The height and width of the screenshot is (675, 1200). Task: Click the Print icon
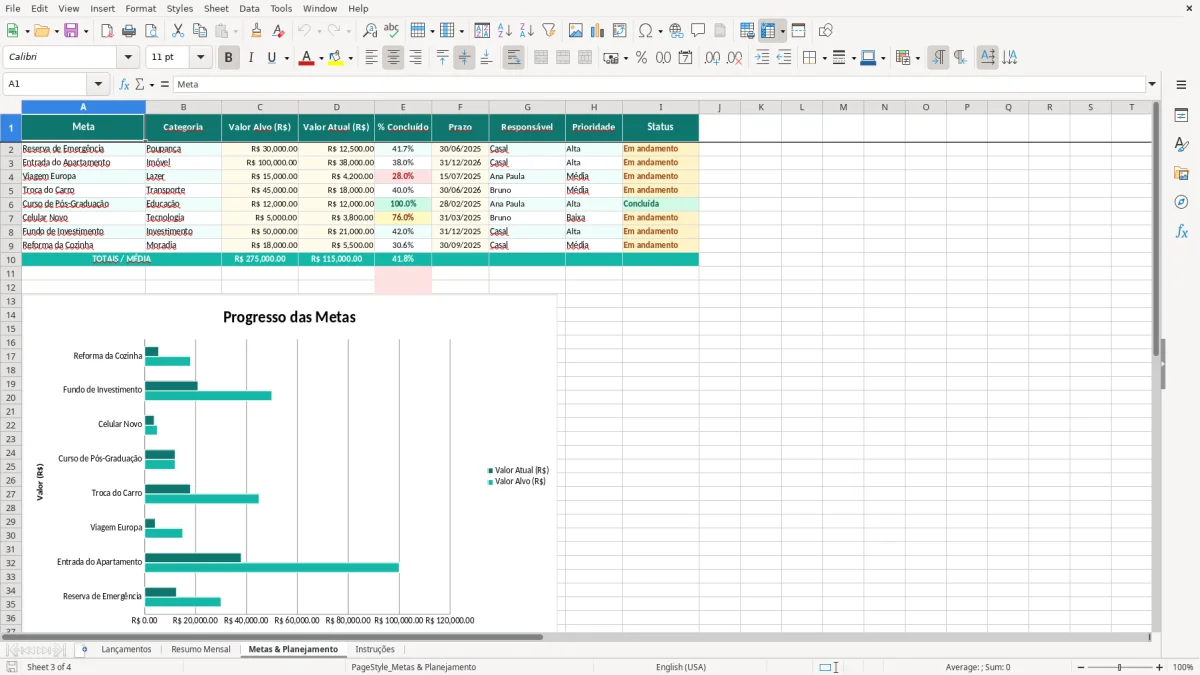128,31
